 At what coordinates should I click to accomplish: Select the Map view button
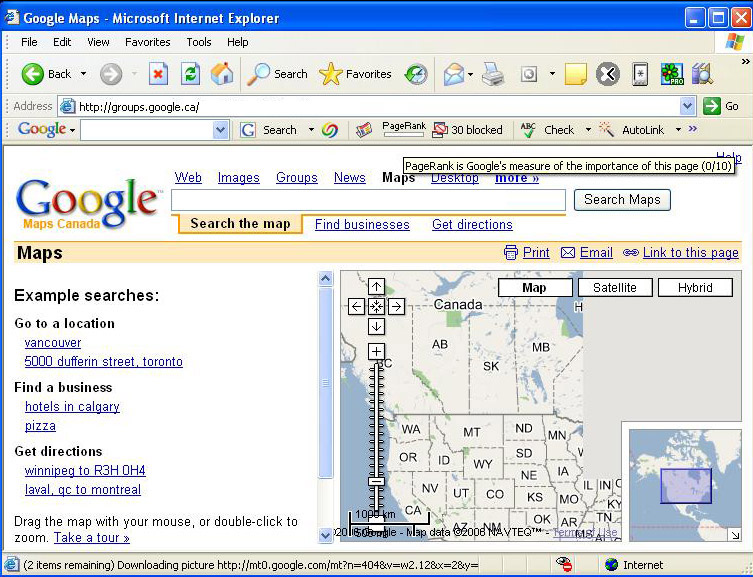coord(535,288)
